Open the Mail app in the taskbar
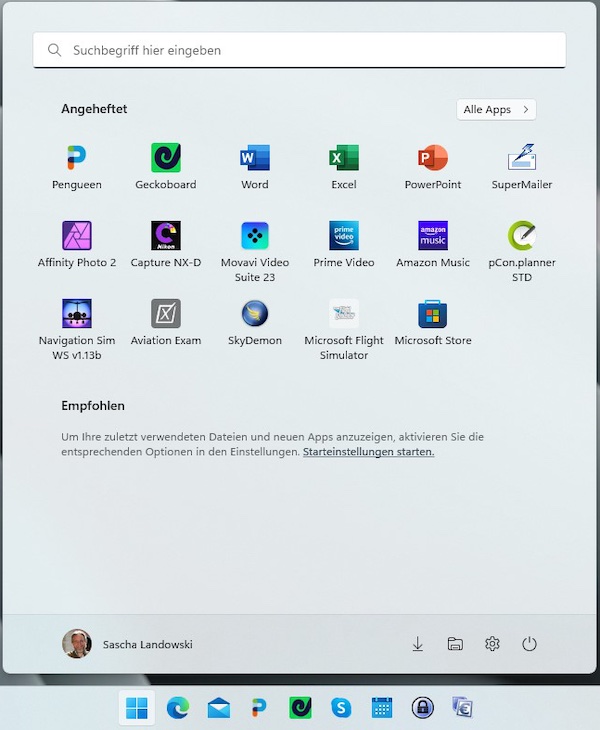 (x=218, y=708)
